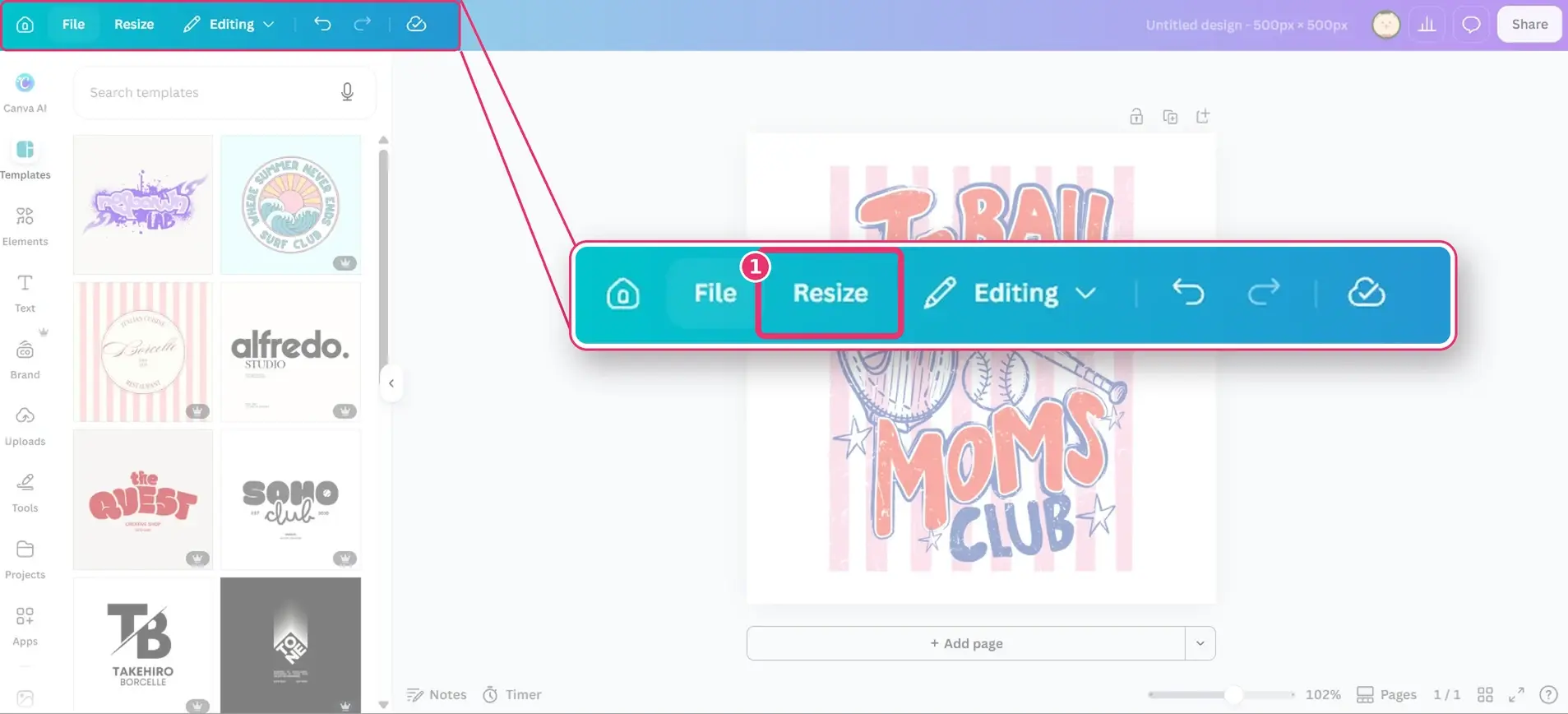
Task: Lock the page using the padlock icon
Action: pyautogui.click(x=1136, y=117)
